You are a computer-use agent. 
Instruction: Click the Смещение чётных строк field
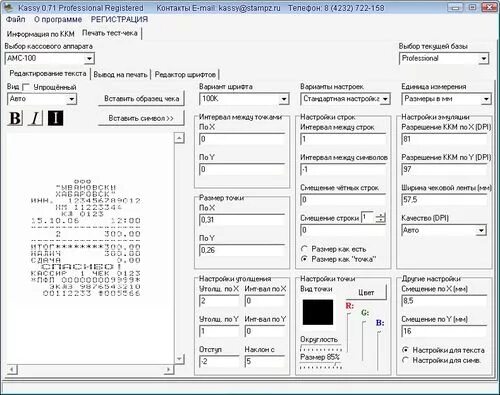click(x=343, y=200)
